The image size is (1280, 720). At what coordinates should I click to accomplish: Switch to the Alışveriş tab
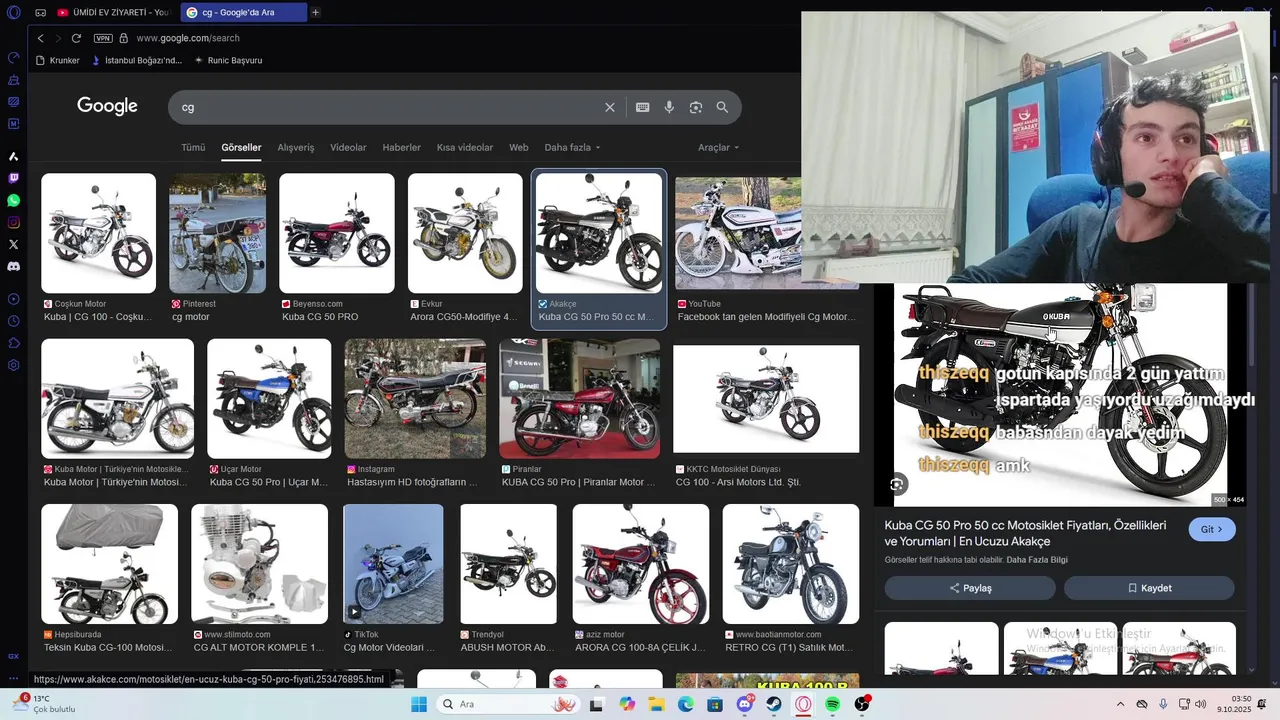[296, 148]
